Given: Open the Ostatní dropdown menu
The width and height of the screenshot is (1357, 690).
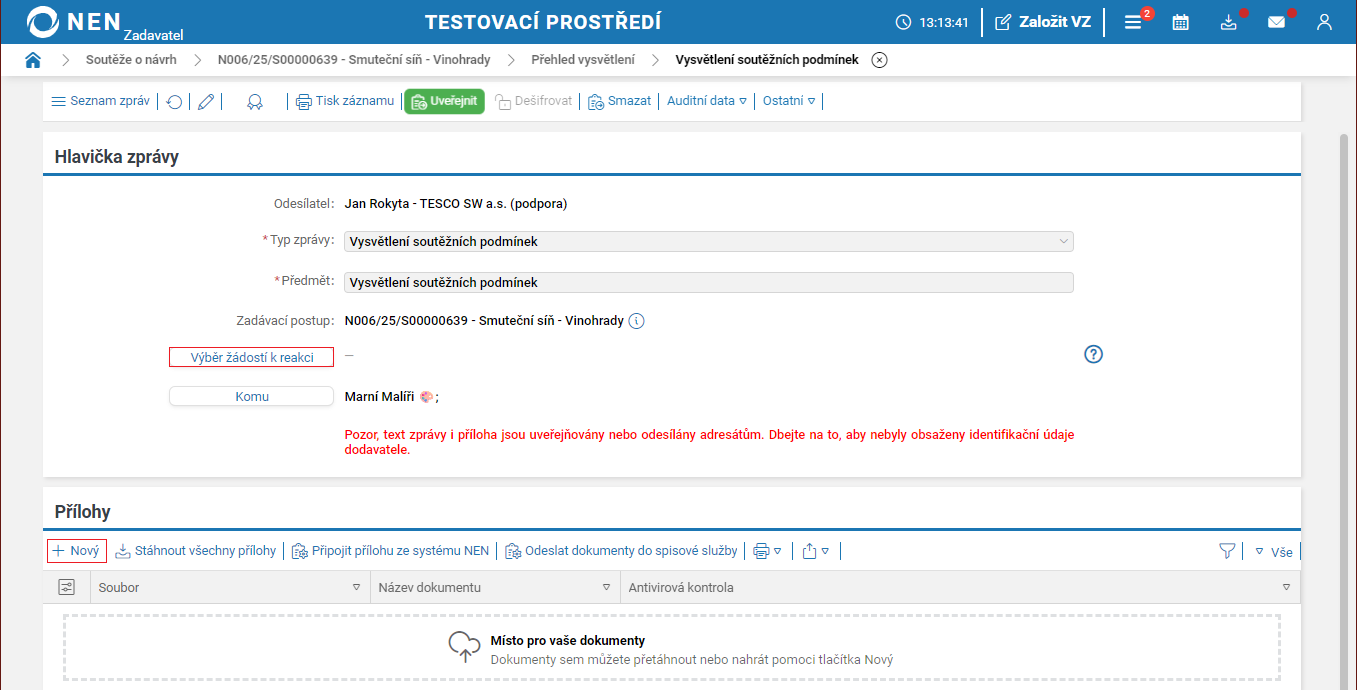Looking at the screenshot, I should 788,101.
